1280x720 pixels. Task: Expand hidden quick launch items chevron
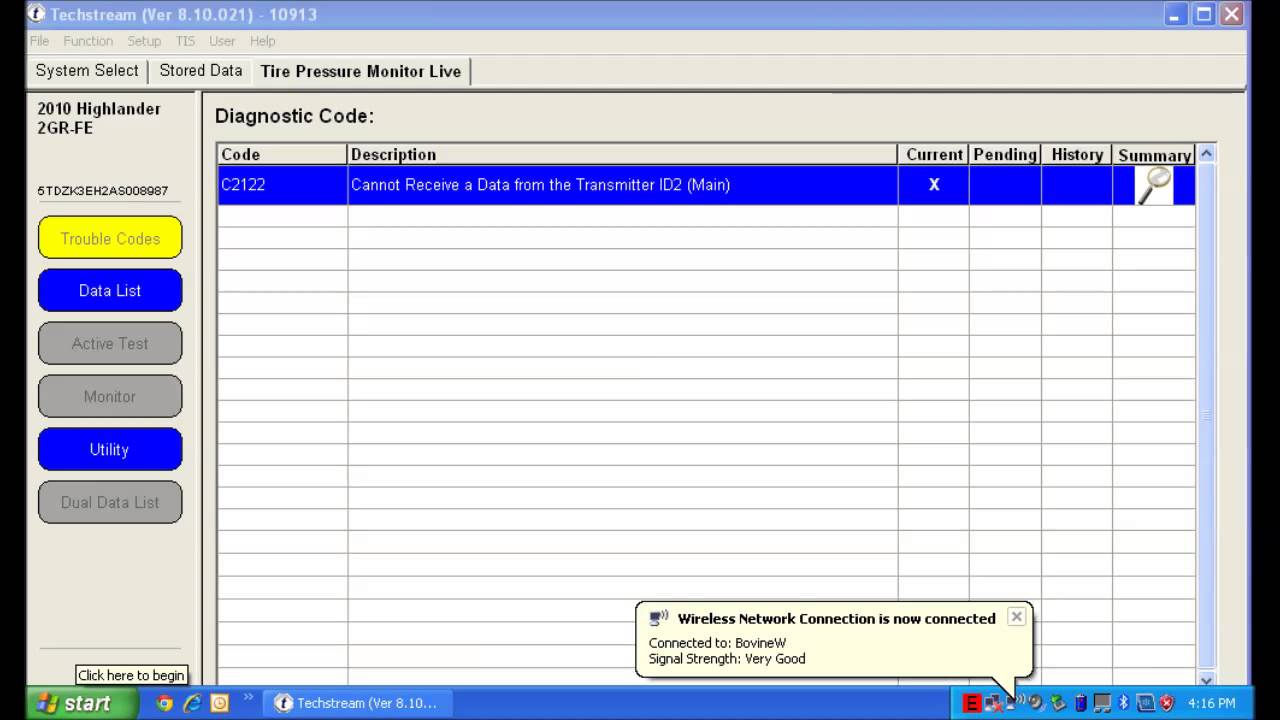(248, 697)
